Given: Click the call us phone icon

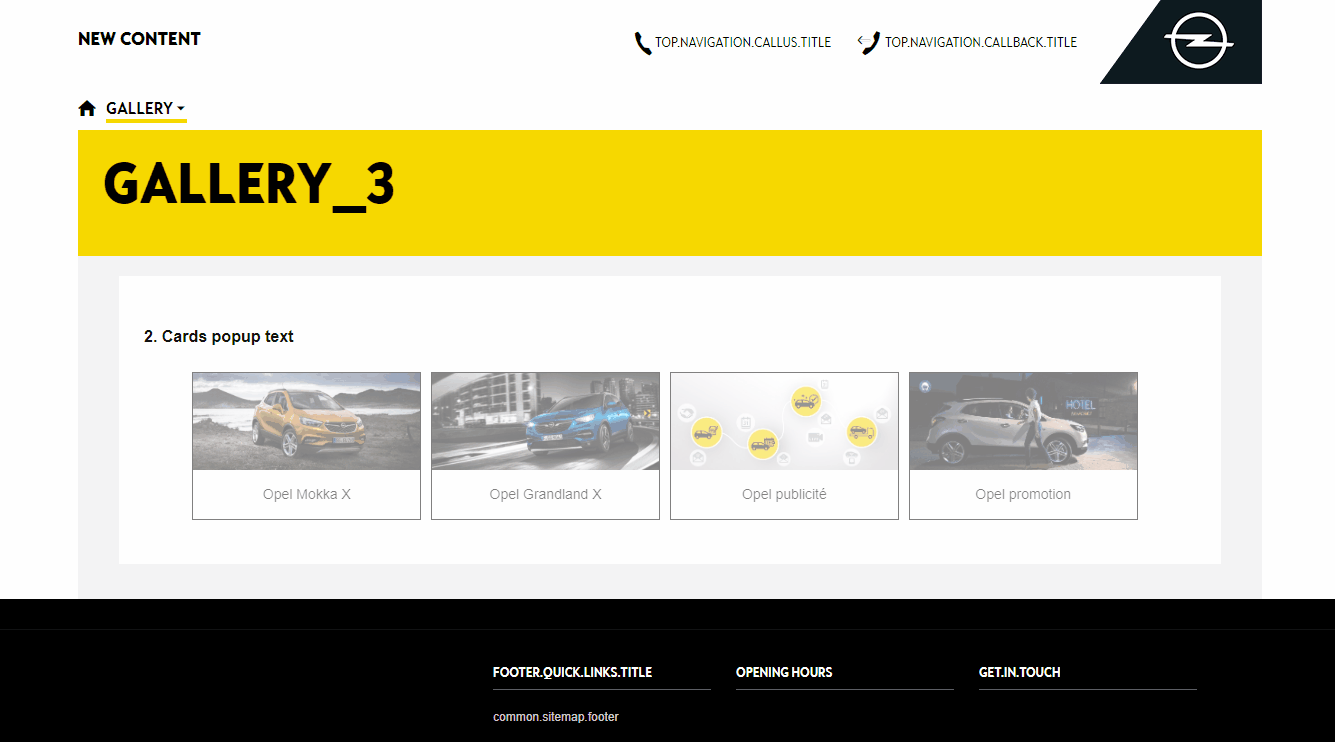Looking at the screenshot, I should (x=642, y=43).
